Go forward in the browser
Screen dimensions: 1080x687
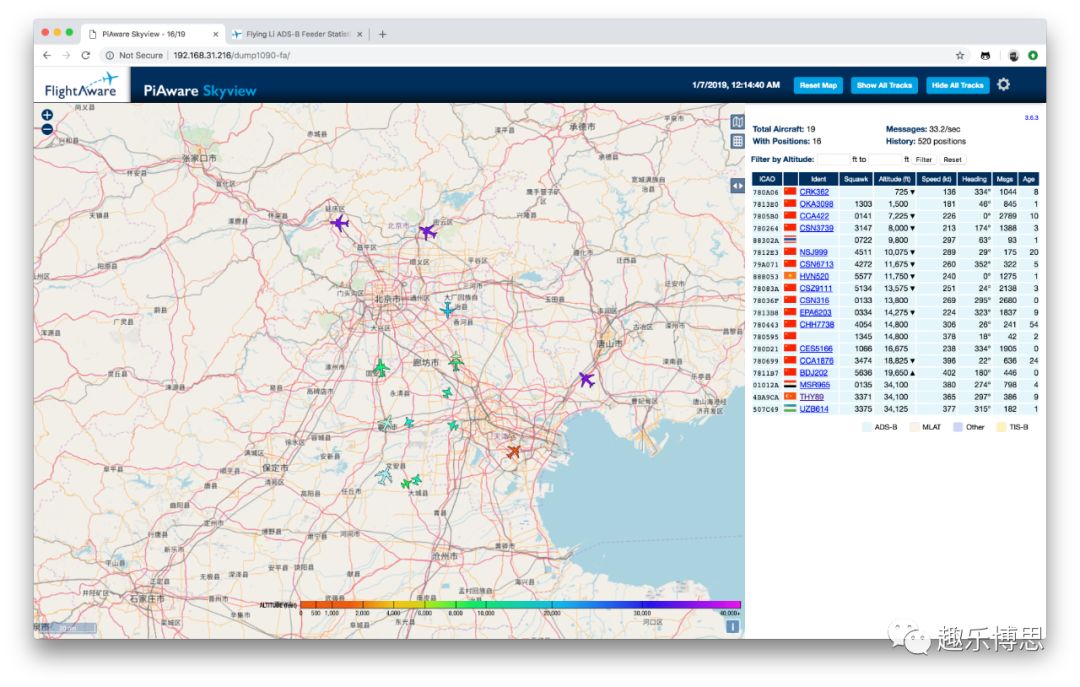pos(66,55)
